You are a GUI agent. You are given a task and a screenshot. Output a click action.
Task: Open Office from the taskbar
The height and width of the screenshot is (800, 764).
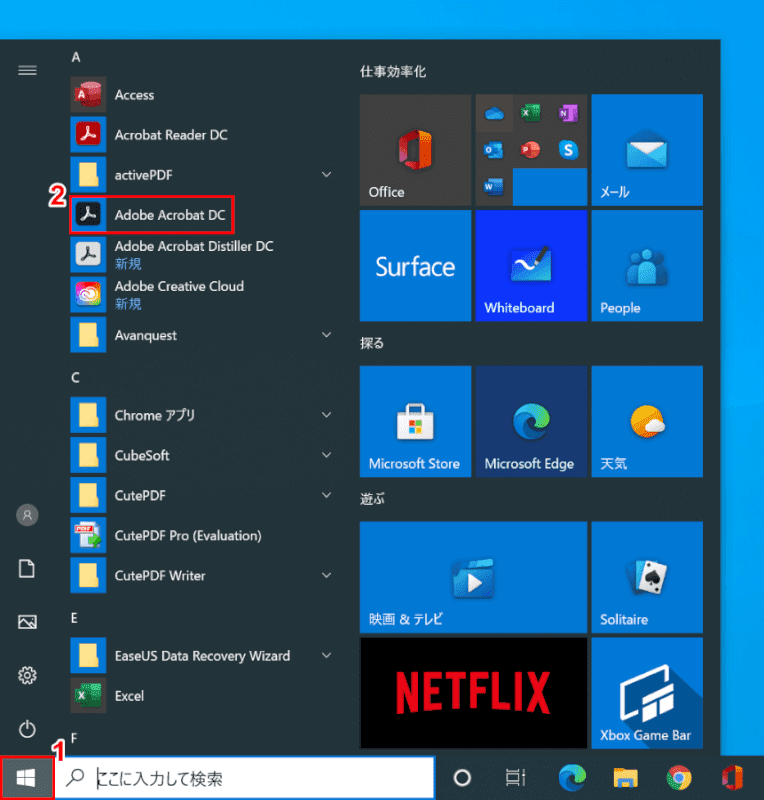click(x=732, y=778)
